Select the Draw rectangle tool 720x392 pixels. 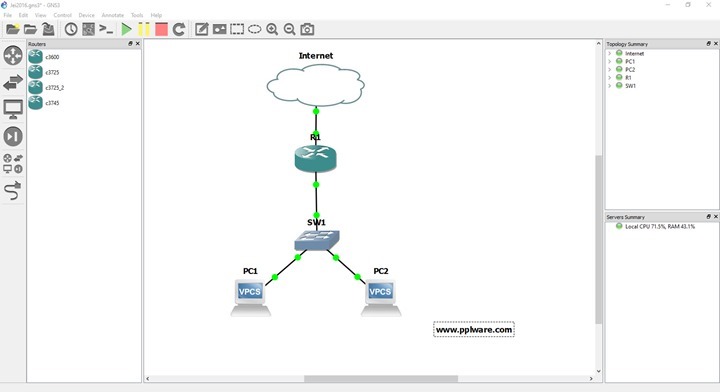click(x=237, y=29)
